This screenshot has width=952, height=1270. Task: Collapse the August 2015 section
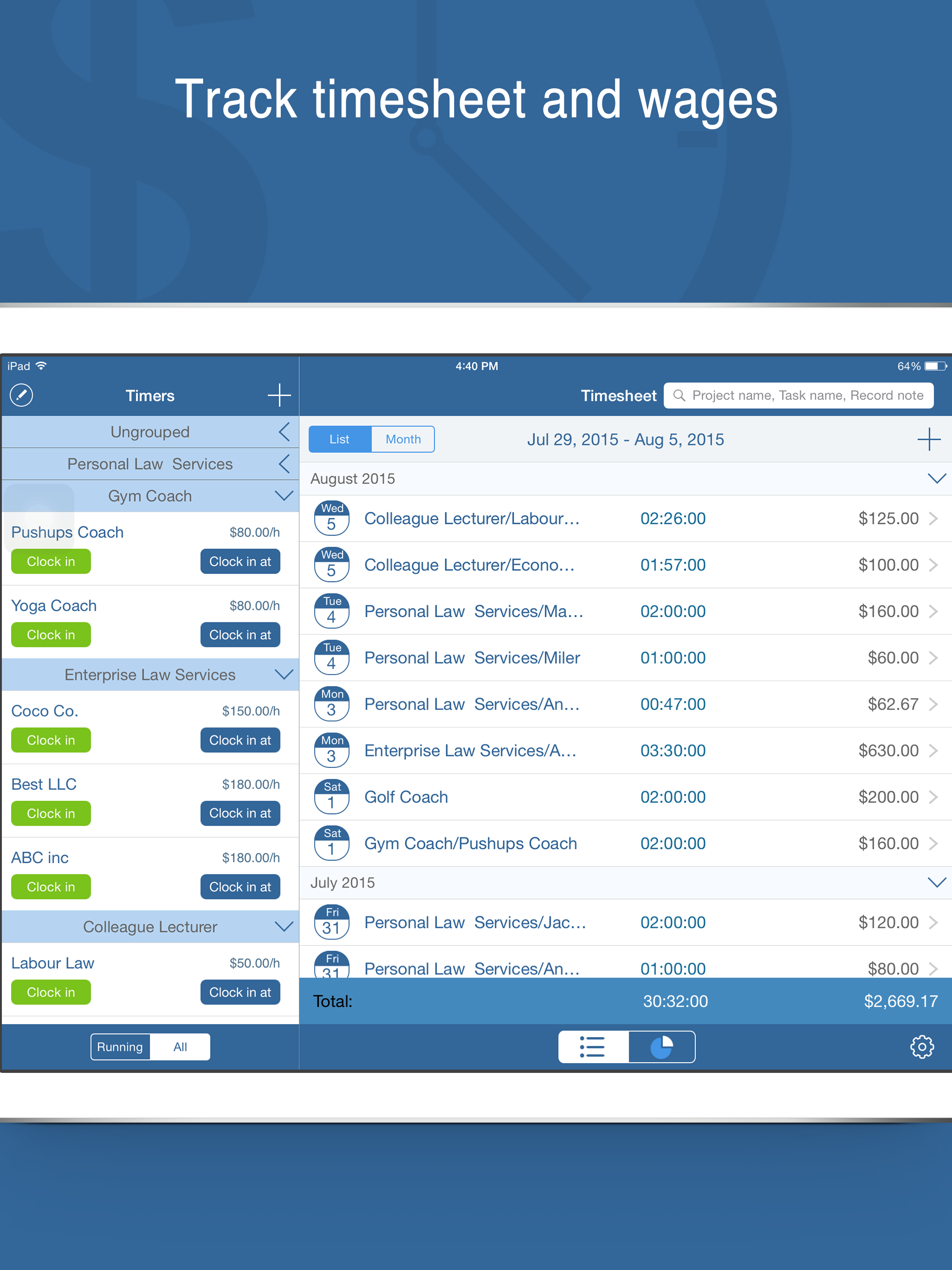coord(936,479)
